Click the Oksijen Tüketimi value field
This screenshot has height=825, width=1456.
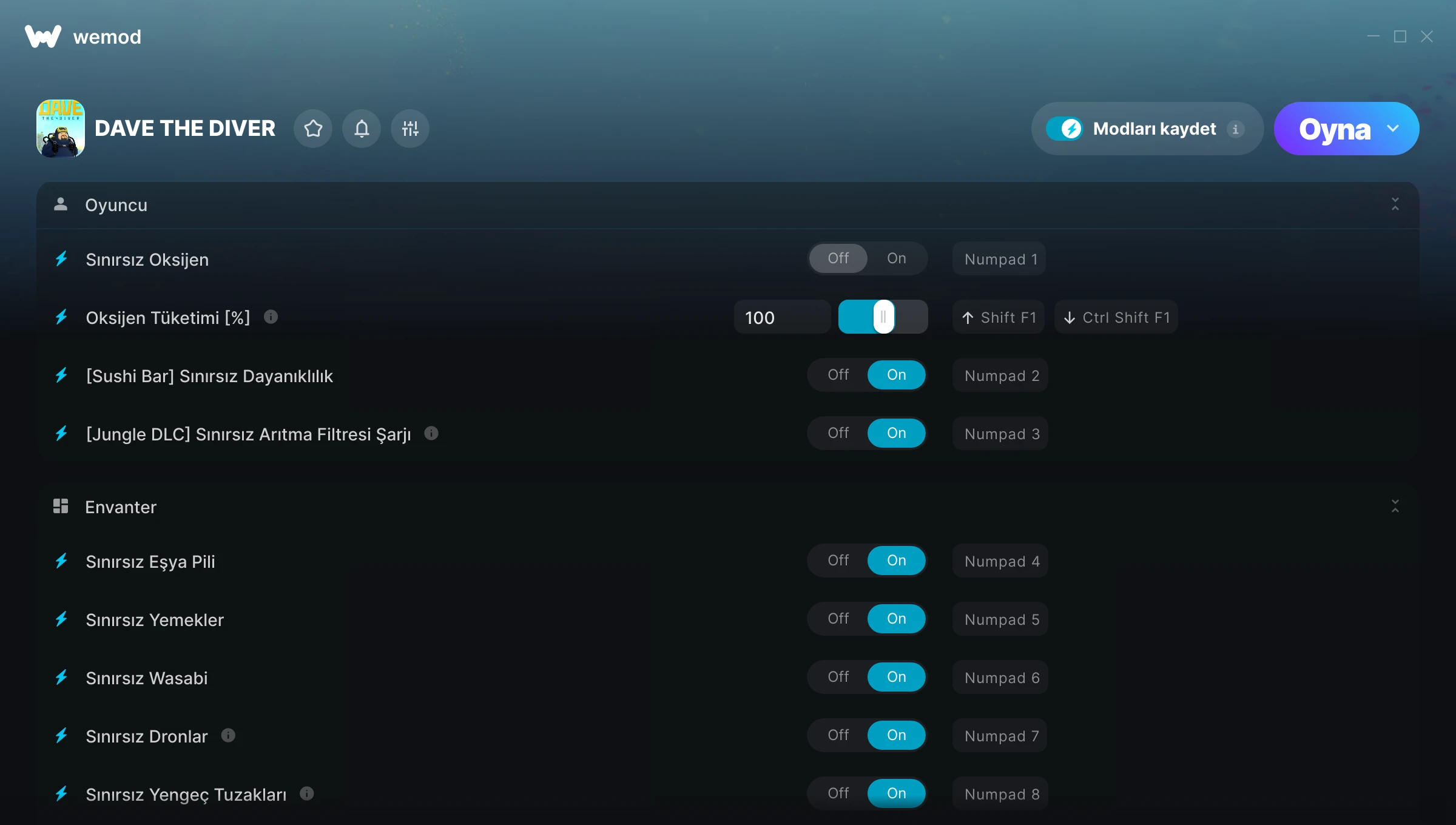click(782, 317)
